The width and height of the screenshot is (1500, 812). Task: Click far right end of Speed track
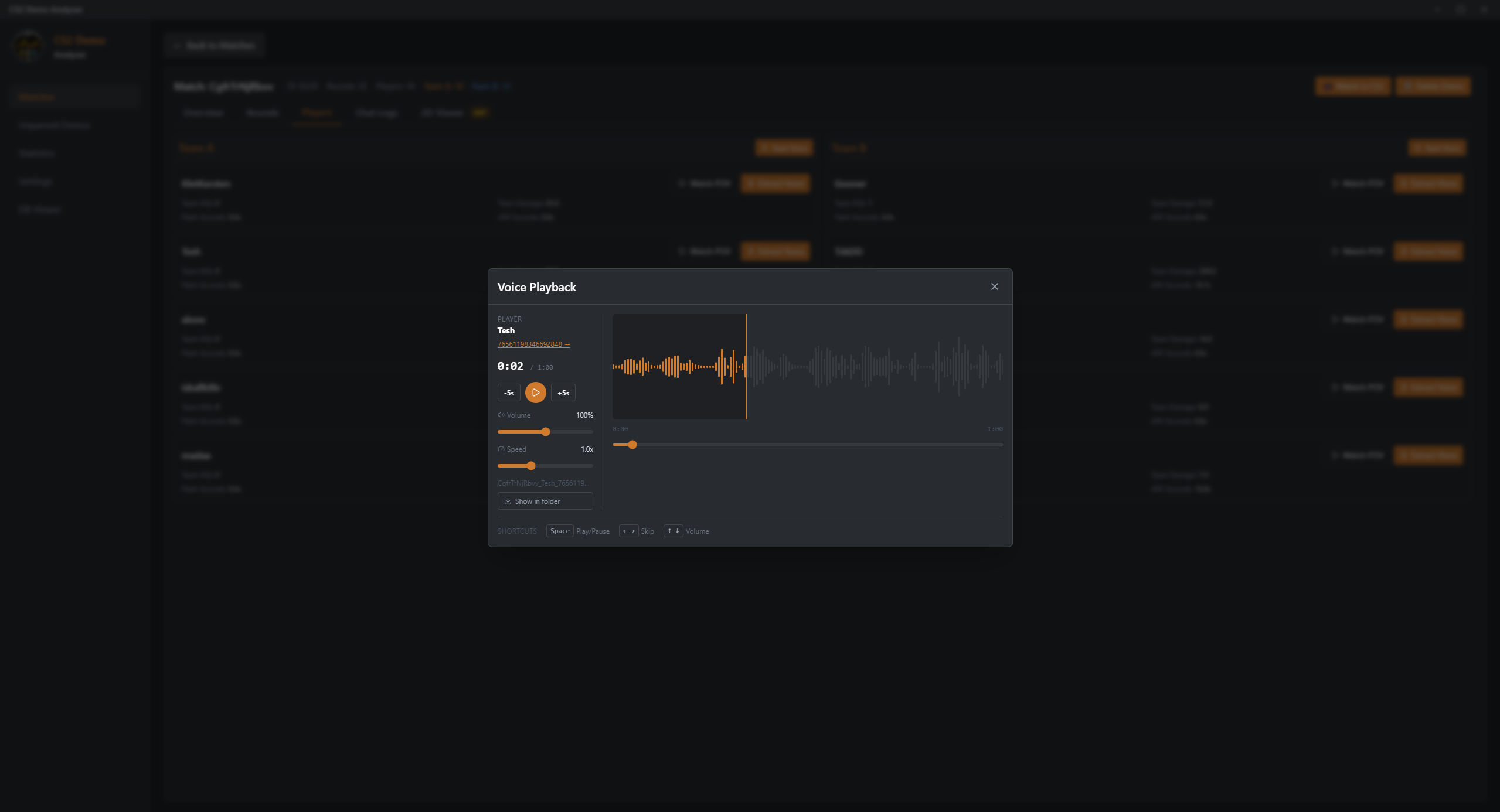pos(591,466)
